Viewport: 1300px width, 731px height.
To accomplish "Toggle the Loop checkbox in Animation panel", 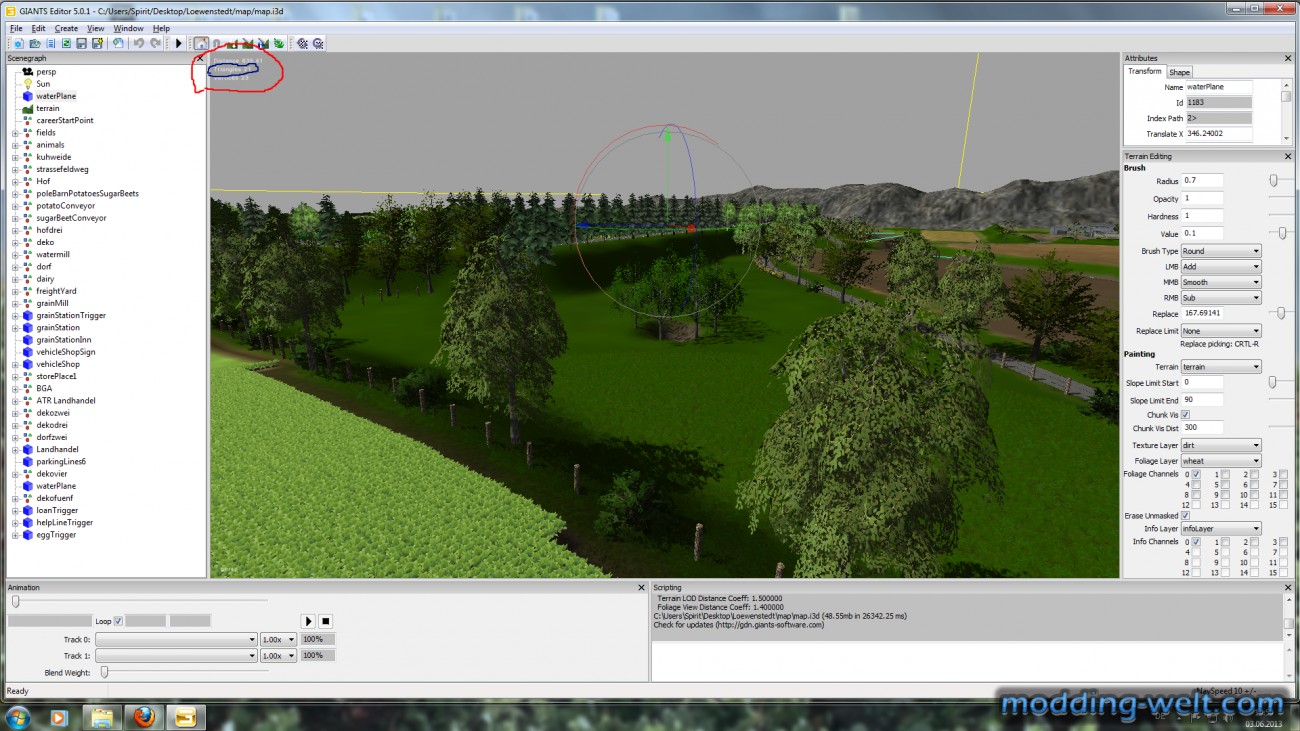I will pyautogui.click(x=118, y=621).
